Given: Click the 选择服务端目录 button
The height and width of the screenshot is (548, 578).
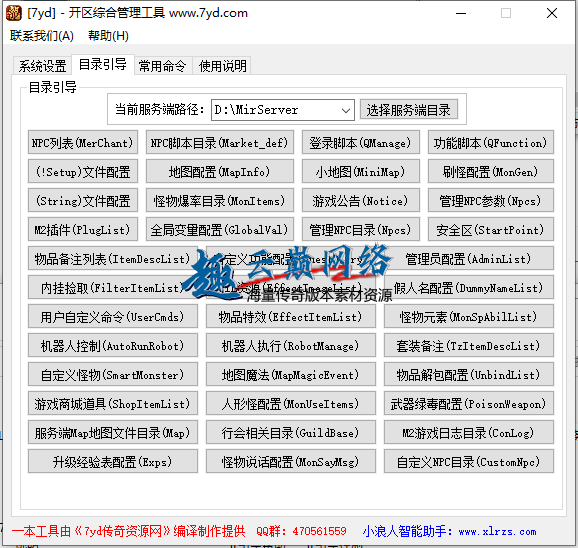Looking at the screenshot, I should (x=409, y=109).
